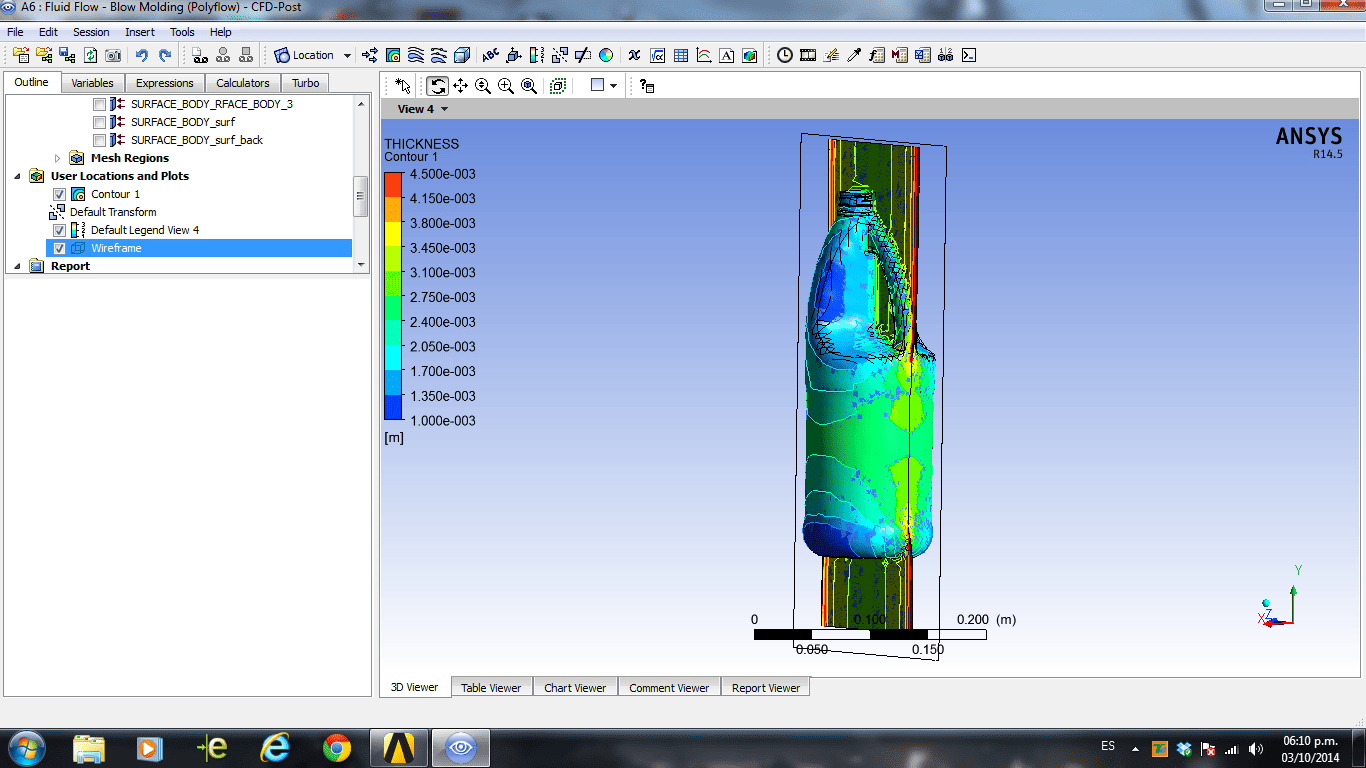The height and width of the screenshot is (768, 1366).
Task: Enable the SURFACE_BODY_surf_back checkbox
Action: click(x=99, y=140)
